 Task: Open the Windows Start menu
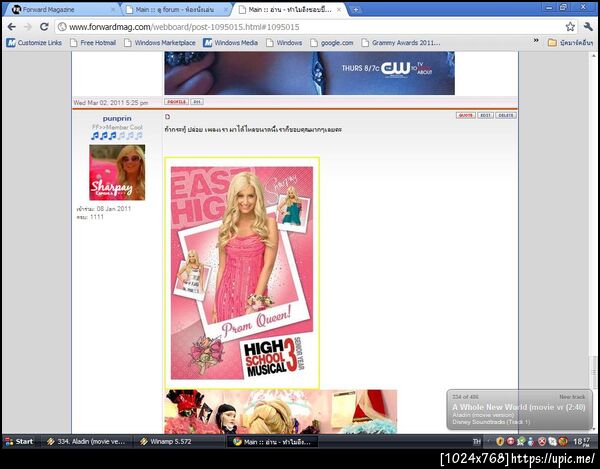[19, 441]
